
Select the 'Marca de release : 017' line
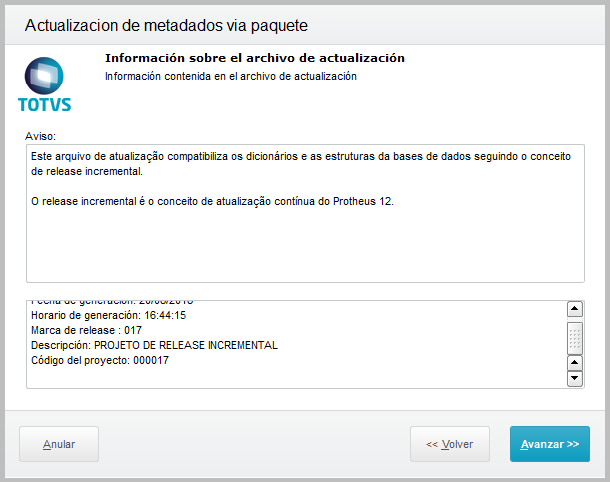[x=86, y=330]
